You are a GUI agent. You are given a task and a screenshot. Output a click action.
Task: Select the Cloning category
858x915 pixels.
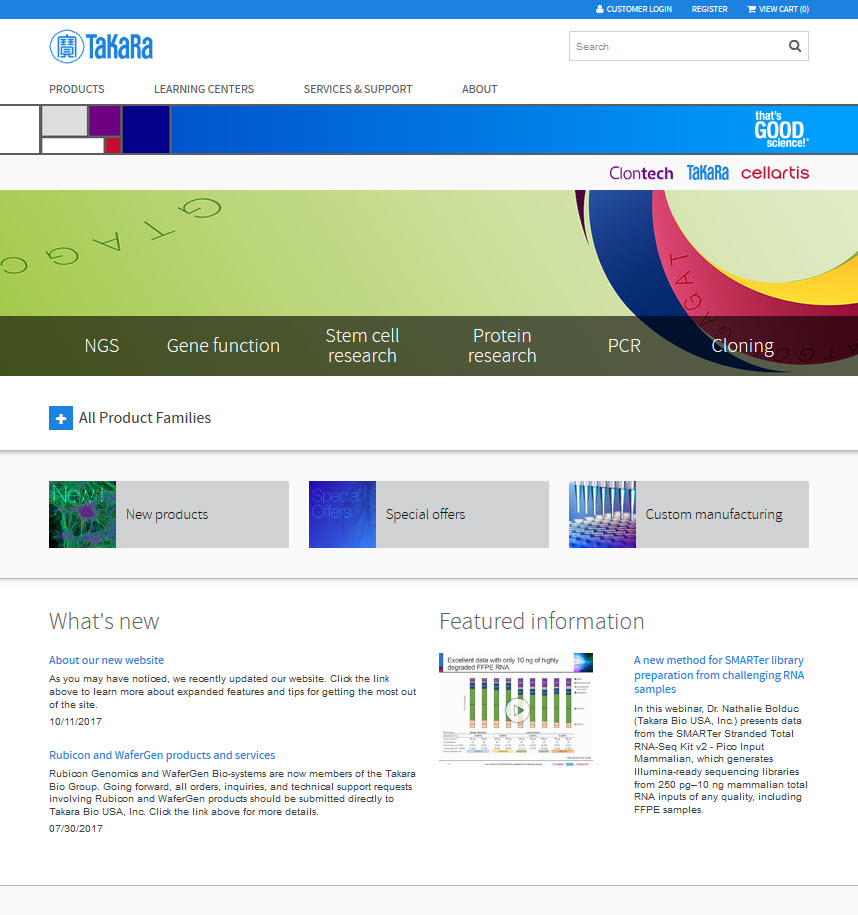coord(742,345)
